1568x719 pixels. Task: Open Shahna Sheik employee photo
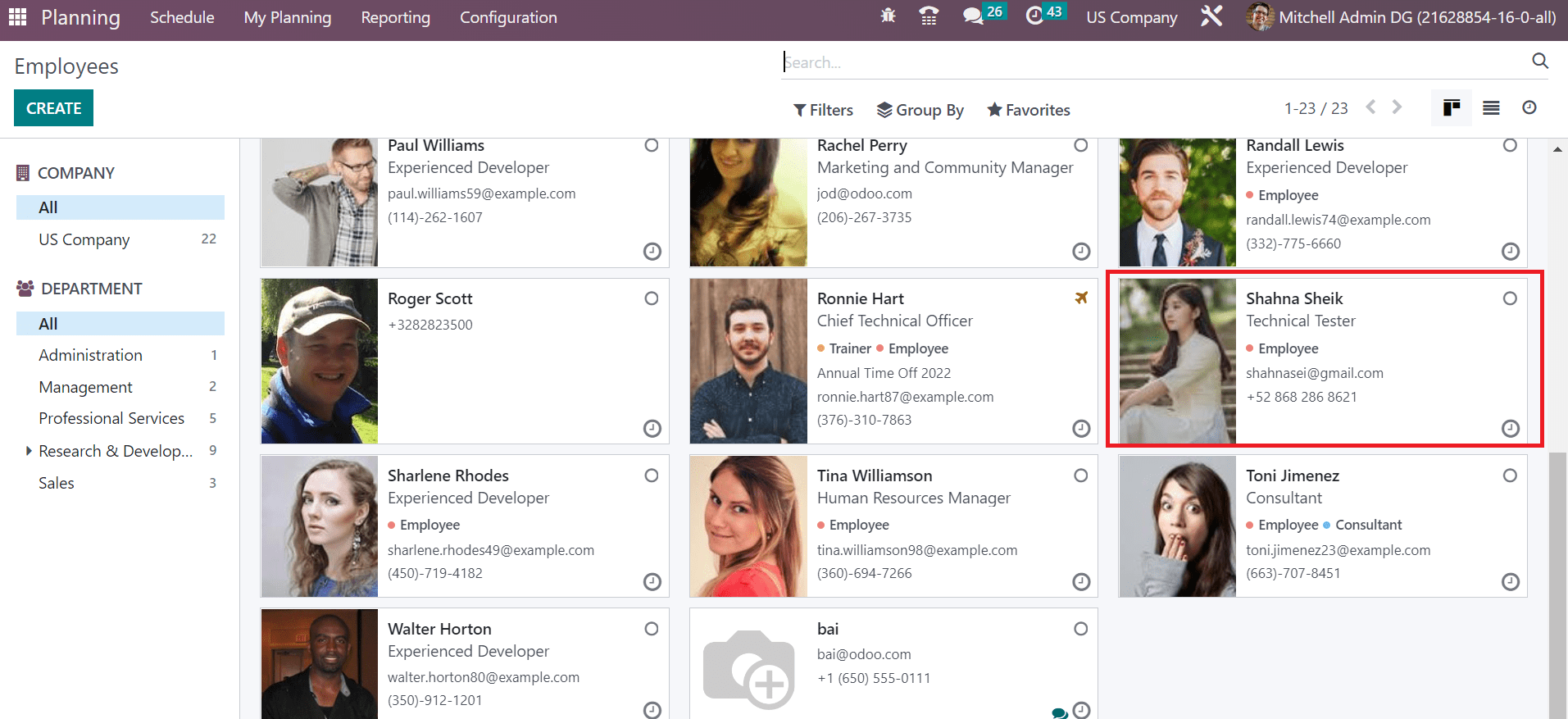click(x=1177, y=362)
